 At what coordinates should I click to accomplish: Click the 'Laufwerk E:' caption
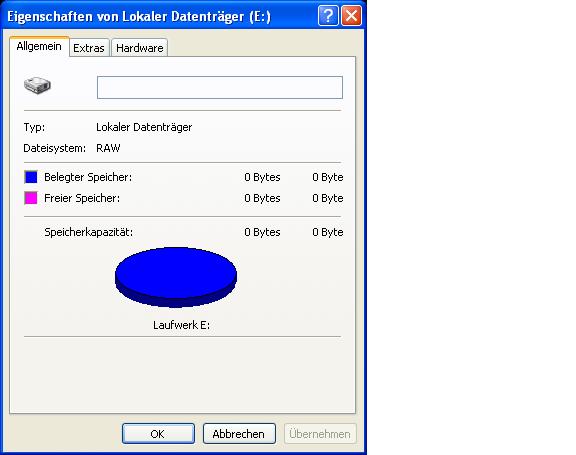pos(181,325)
